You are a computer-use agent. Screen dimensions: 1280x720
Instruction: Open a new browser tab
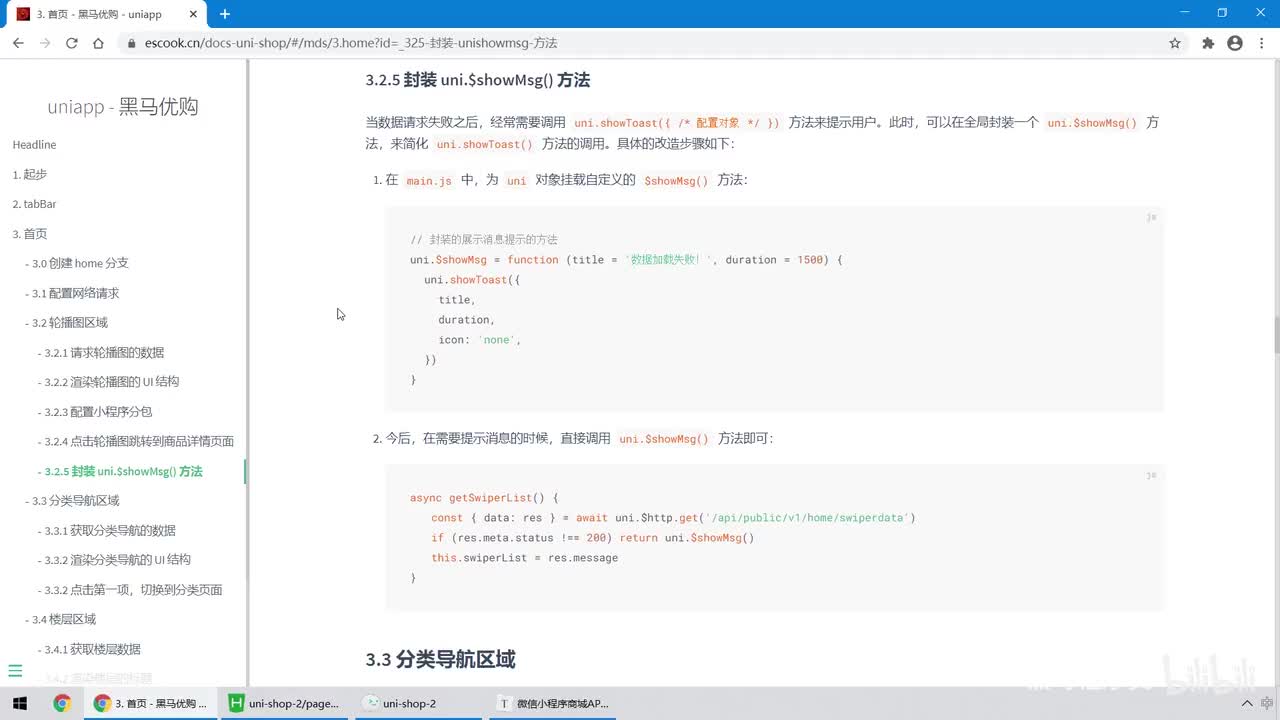pyautogui.click(x=225, y=14)
